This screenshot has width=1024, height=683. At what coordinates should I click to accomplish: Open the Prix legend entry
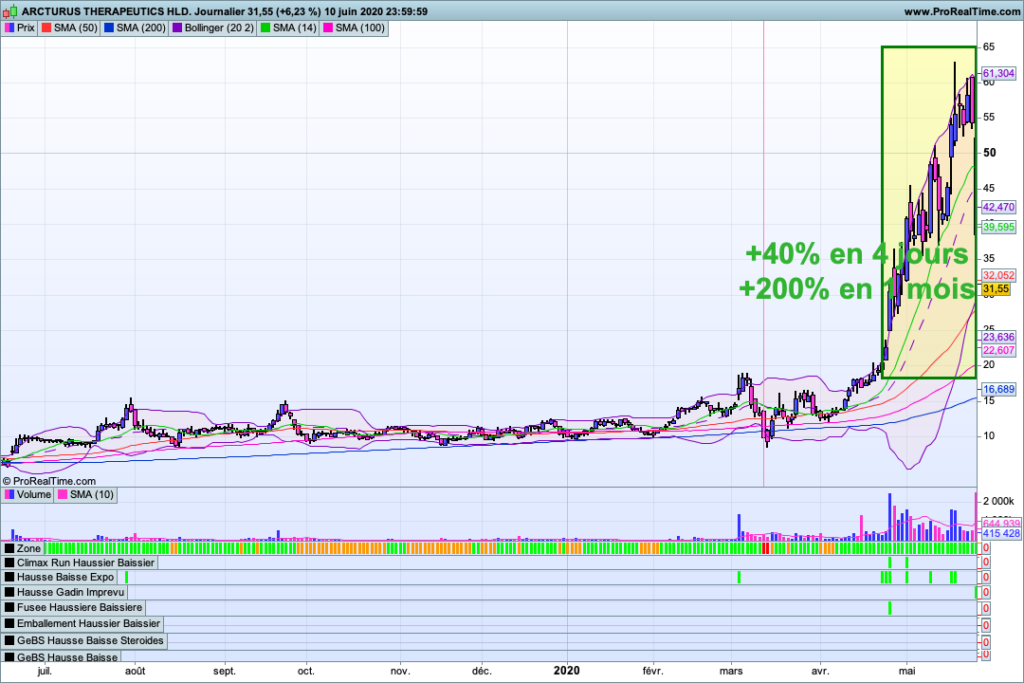click(x=20, y=28)
